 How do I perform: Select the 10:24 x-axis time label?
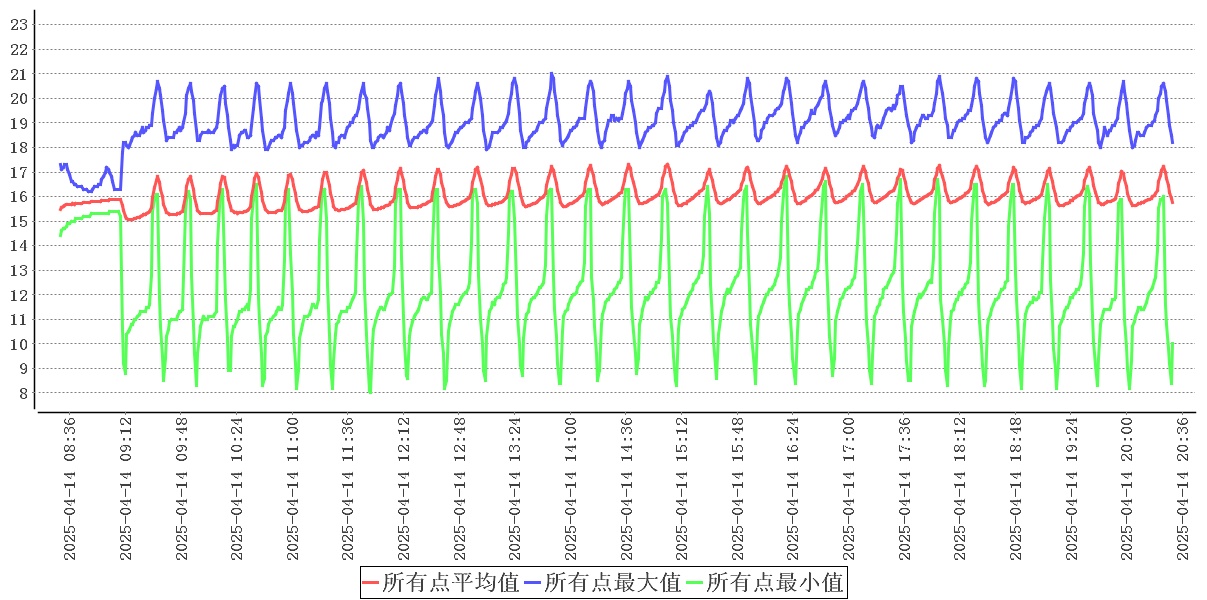[237, 490]
